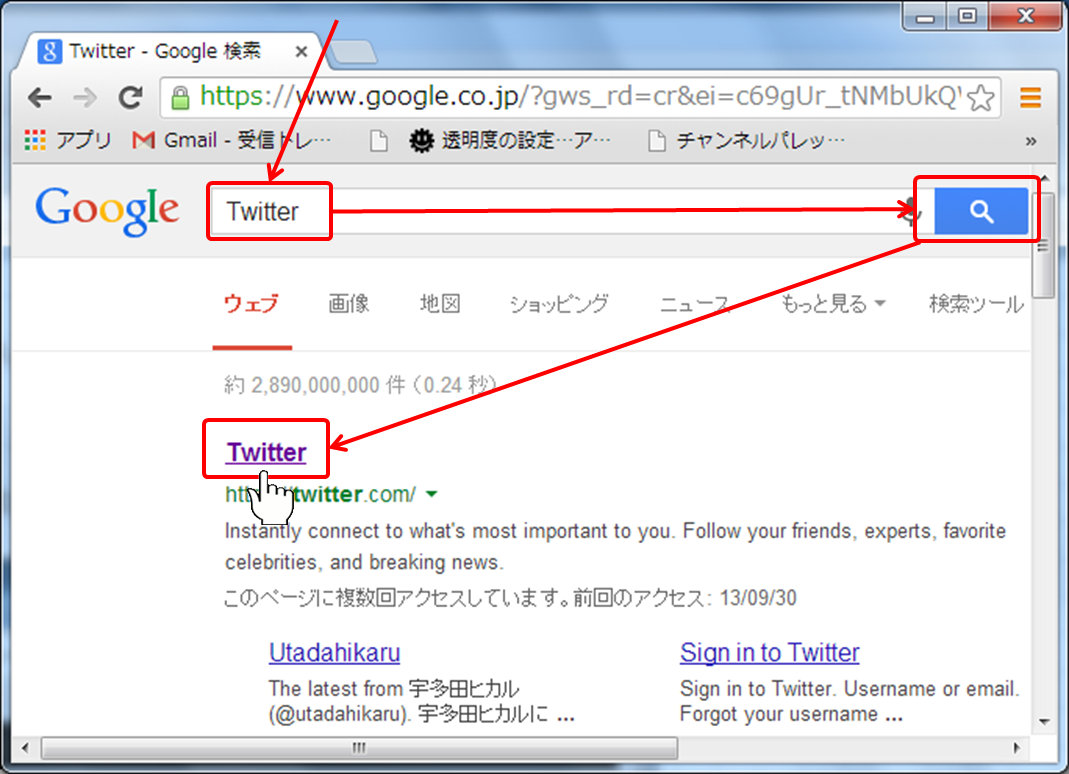This screenshot has height=774, width=1069.
Task: Switch to the 画像 search tab
Action: click(349, 304)
